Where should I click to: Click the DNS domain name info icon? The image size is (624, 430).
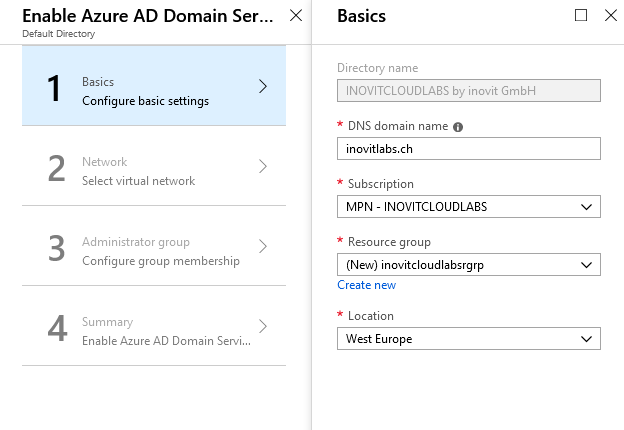tap(458, 127)
